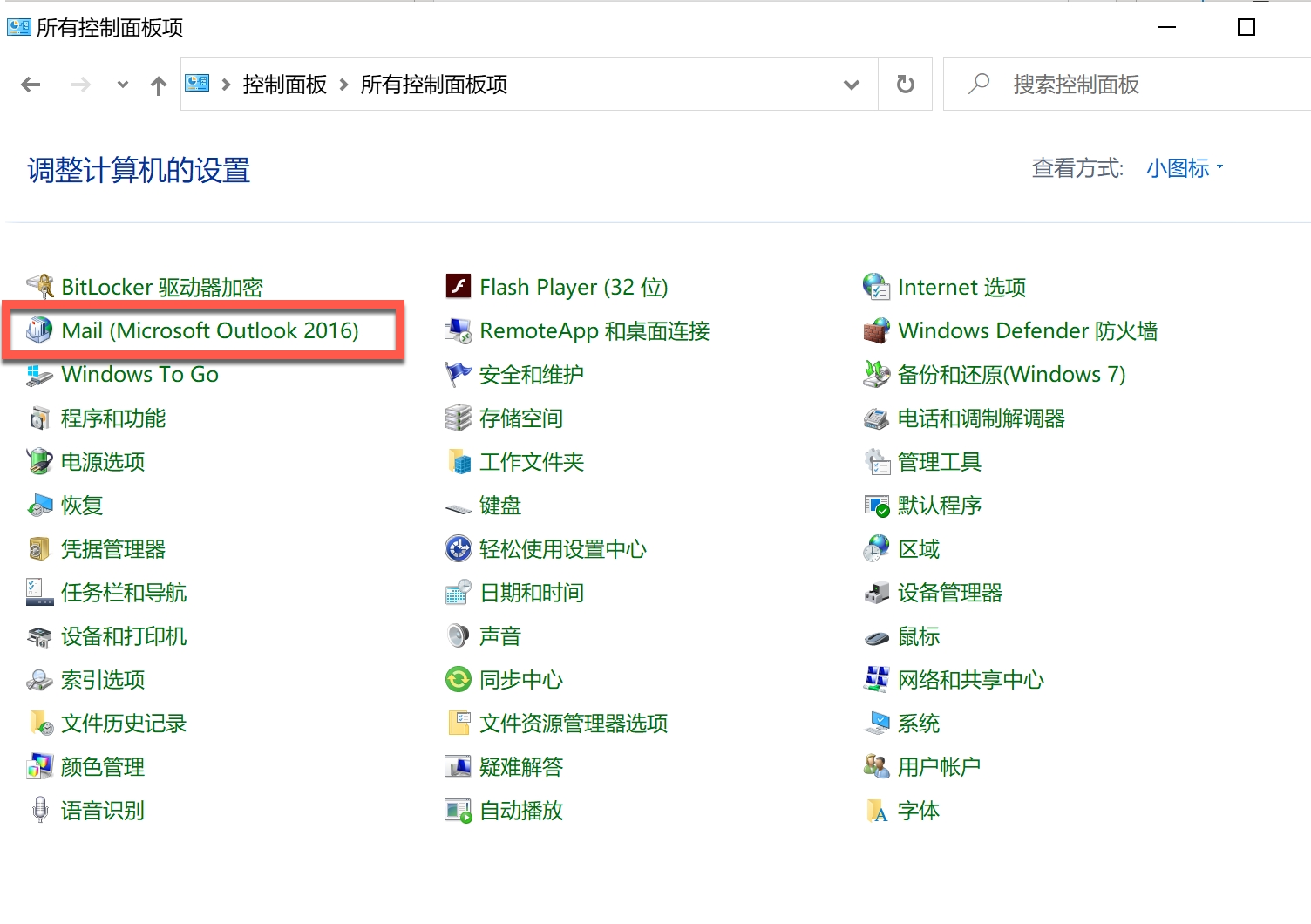Viewport: 1311px width, 924px height.
Task: Click the 网络和共享中心 icon
Action: (876, 680)
